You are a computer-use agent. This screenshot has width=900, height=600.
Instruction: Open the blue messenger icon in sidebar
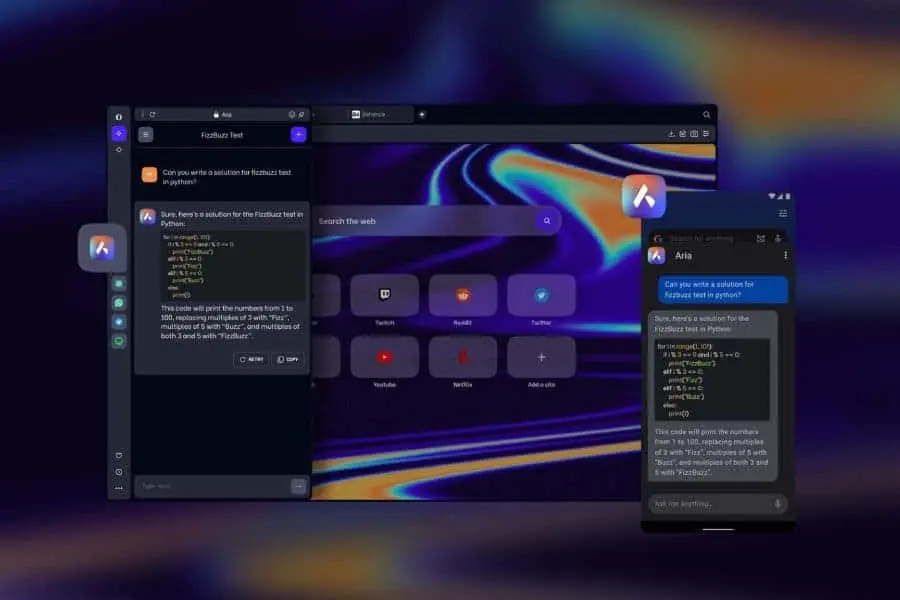[119, 322]
